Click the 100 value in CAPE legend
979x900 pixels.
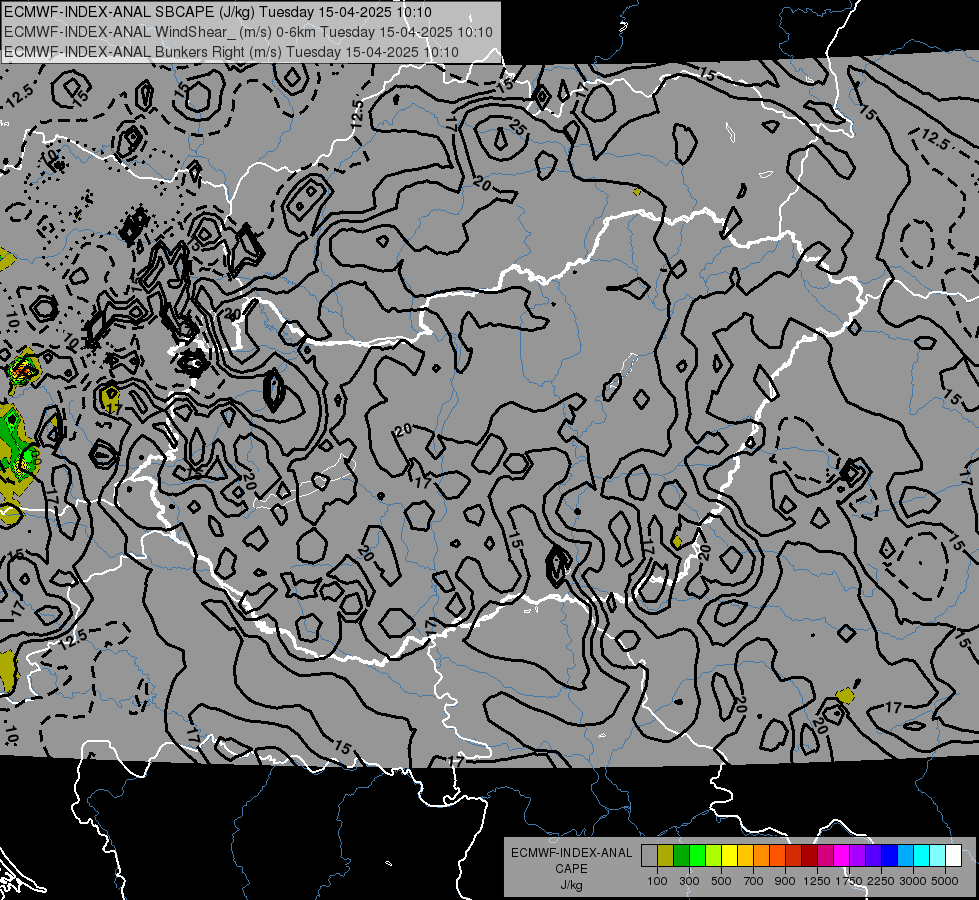tap(657, 881)
